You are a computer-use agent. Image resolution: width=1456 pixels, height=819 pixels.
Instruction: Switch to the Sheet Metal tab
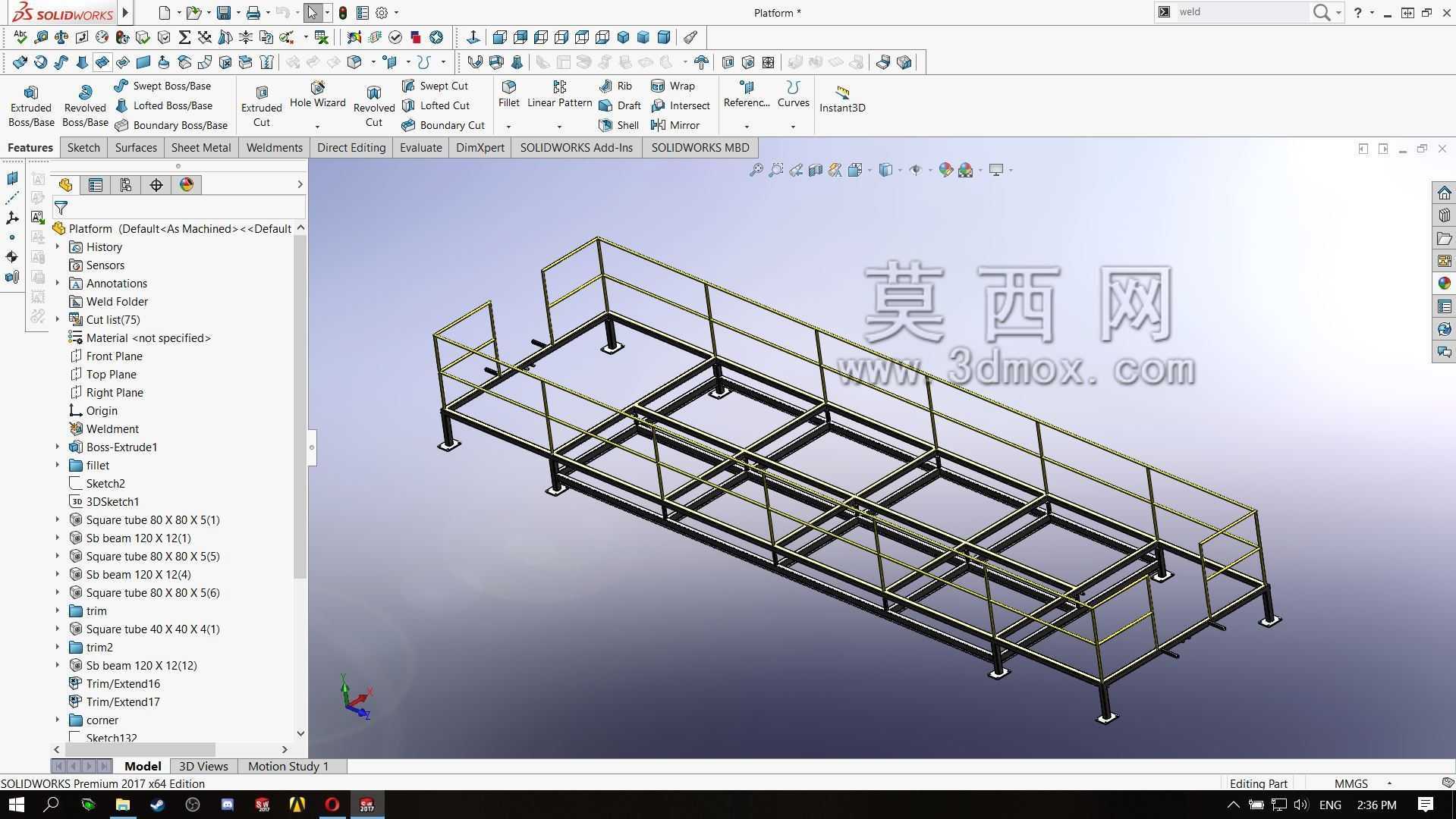tap(201, 147)
